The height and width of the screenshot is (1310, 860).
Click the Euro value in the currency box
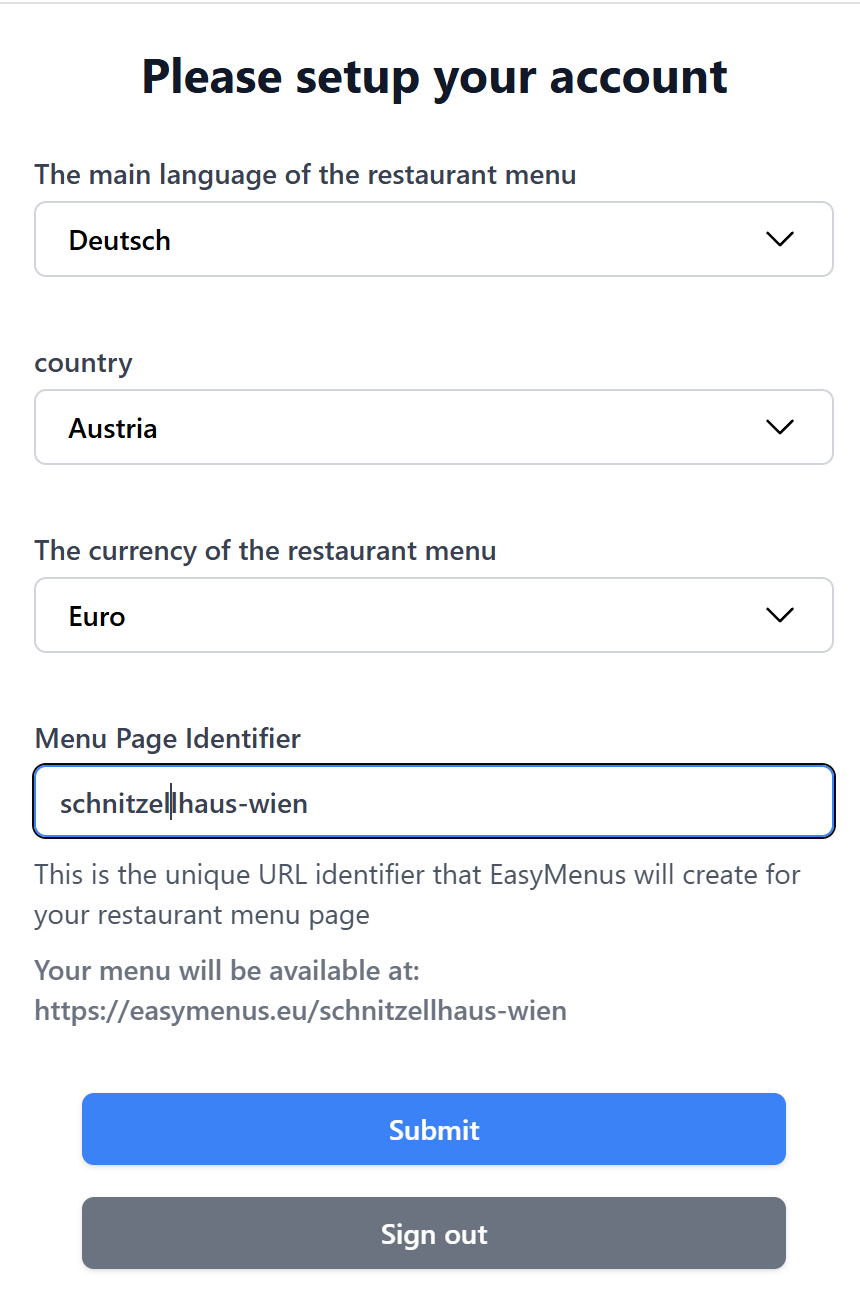coord(96,615)
